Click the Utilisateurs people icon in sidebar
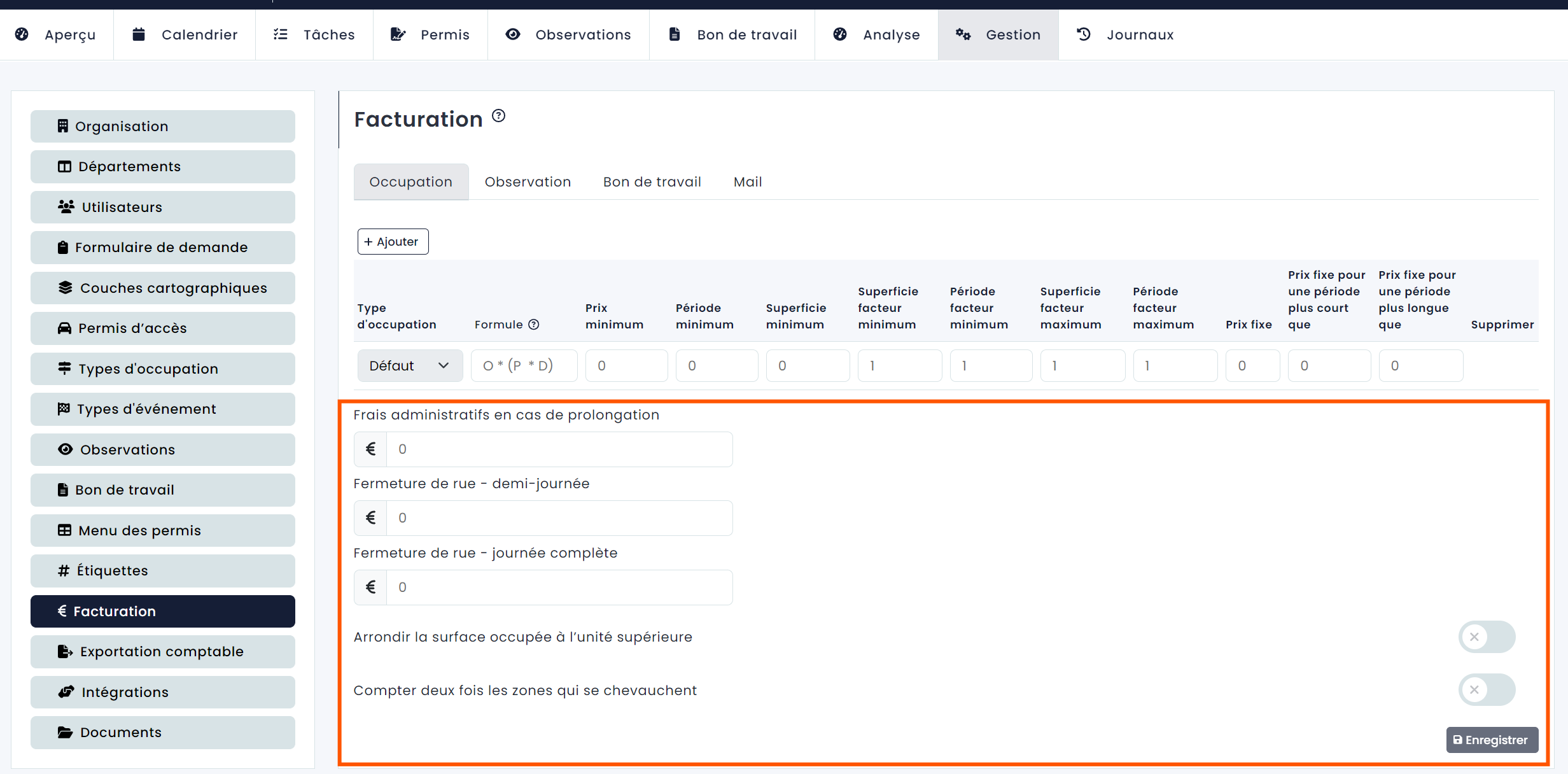 pos(66,207)
